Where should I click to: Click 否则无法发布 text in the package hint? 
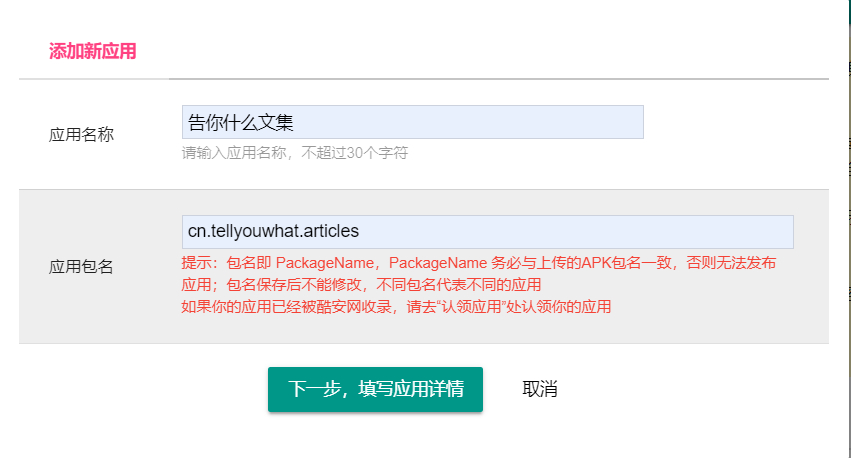coord(731,263)
